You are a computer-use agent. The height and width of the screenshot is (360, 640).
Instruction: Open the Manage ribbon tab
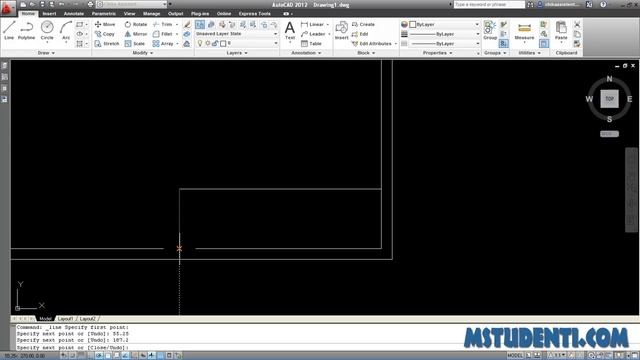[151, 13]
